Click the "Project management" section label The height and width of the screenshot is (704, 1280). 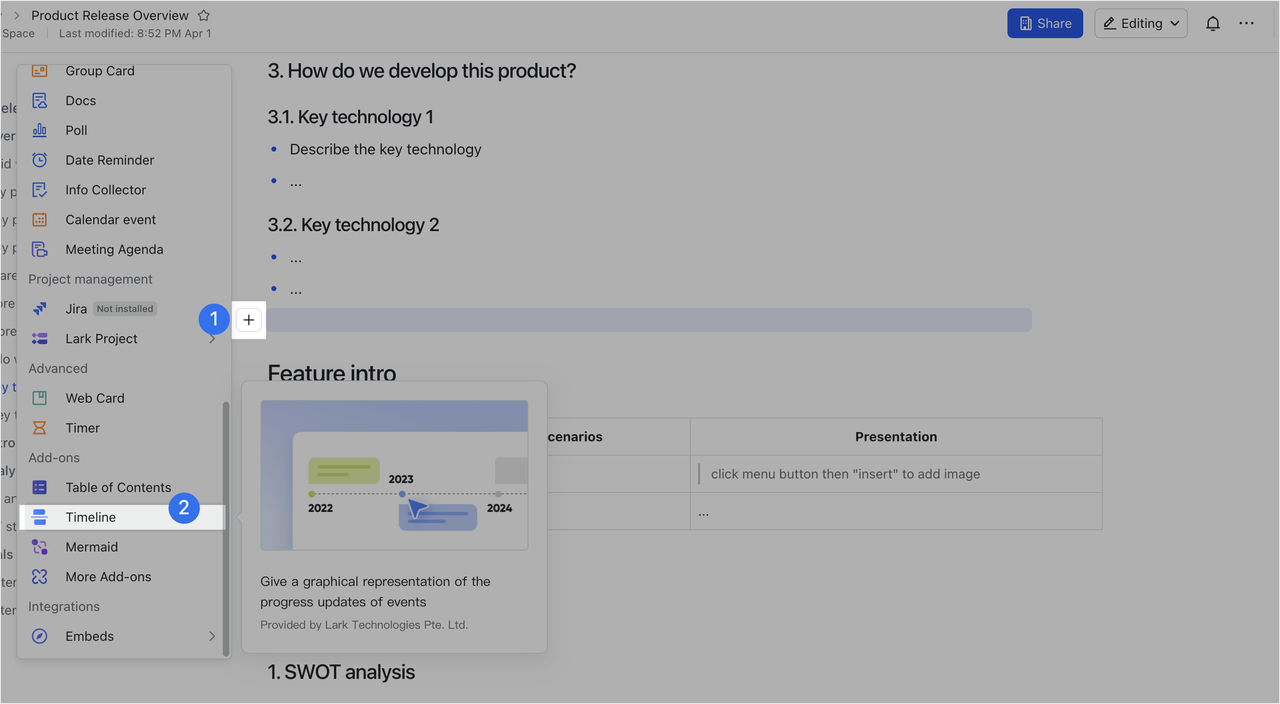(90, 279)
